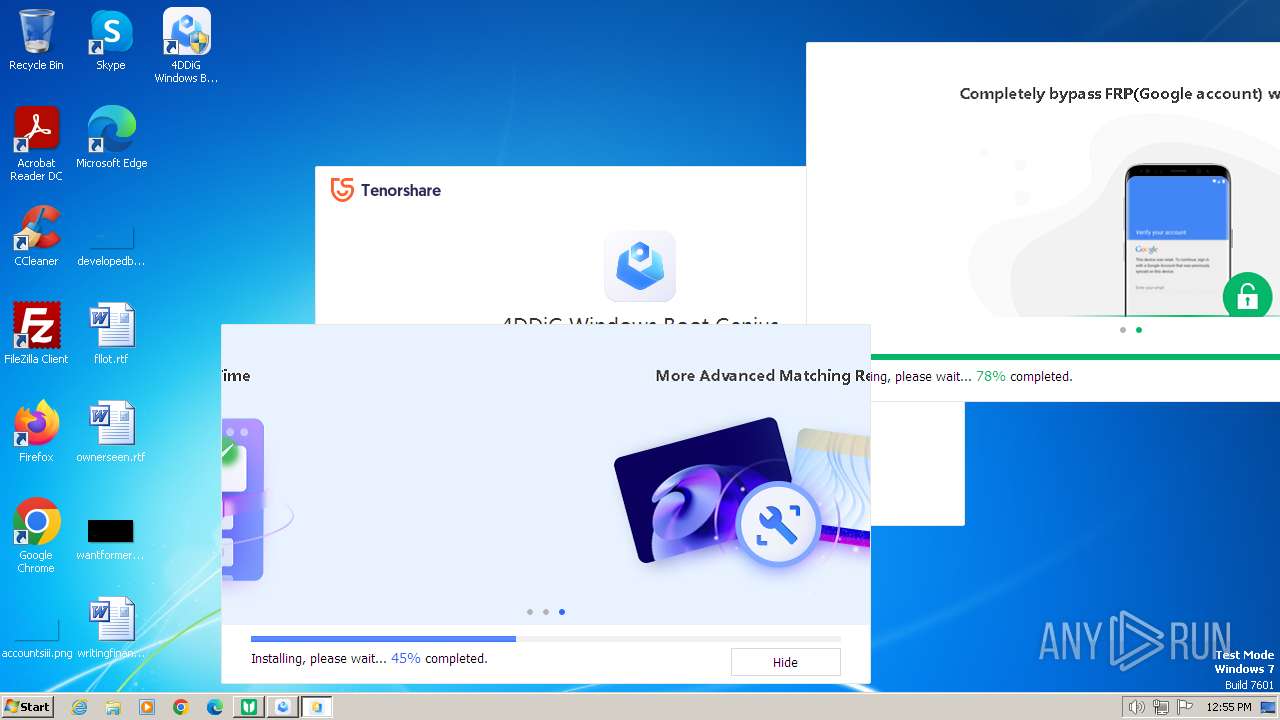The image size is (1280, 720).
Task: Open Edge from the taskbar
Action: [215, 707]
